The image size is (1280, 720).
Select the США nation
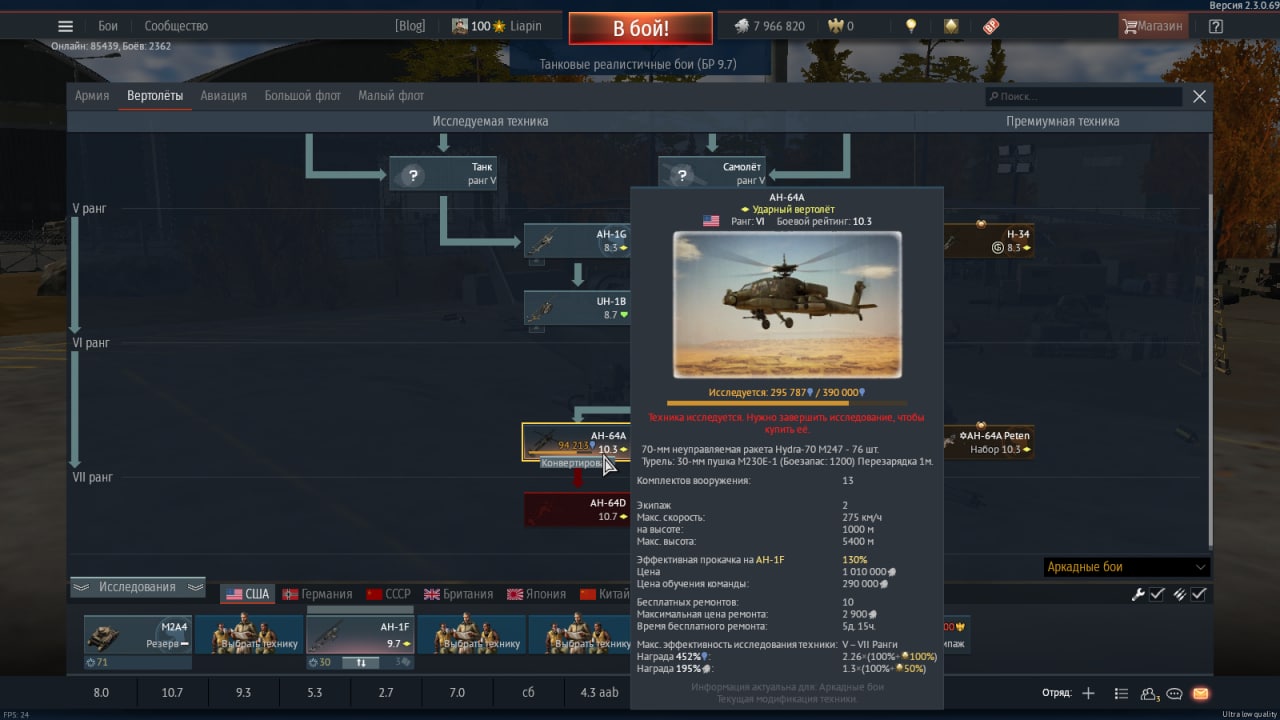[247, 594]
